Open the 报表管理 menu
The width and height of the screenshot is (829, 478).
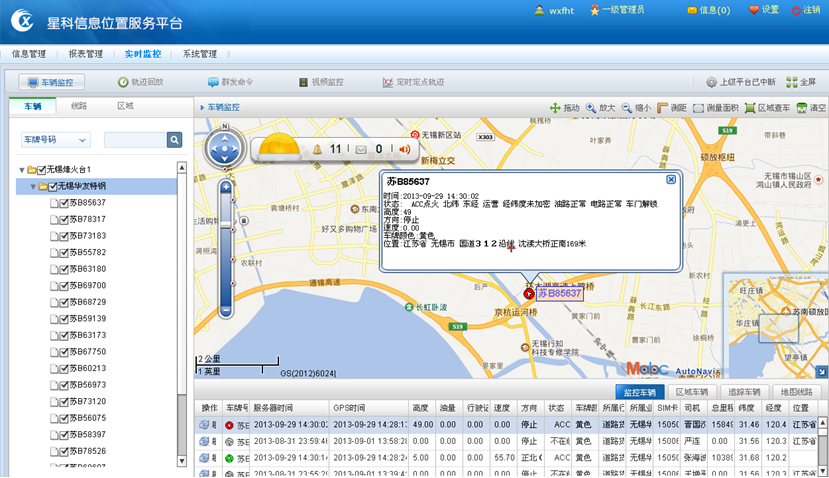[x=85, y=54]
